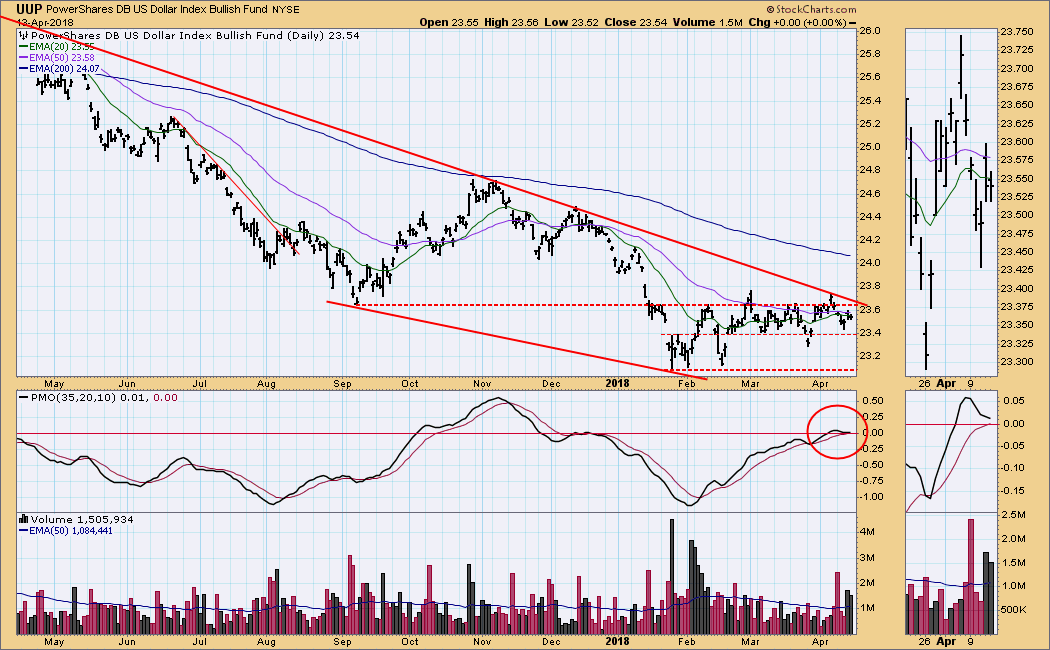This screenshot has height=650, width=1050.
Task: Click the -0.15 label on zoom PMO axis
Action: (1012, 491)
